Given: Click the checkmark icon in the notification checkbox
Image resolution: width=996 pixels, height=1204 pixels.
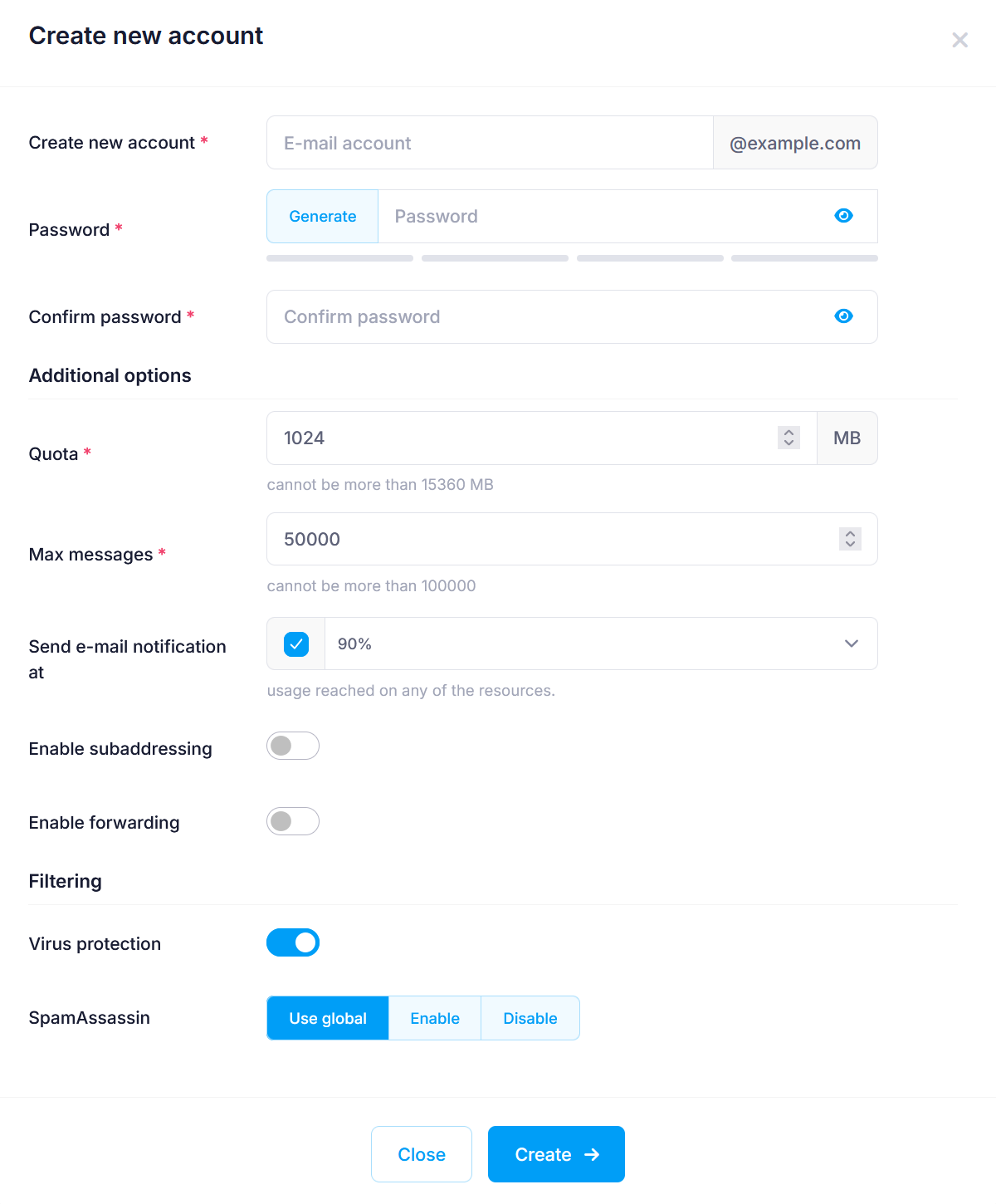Looking at the screenshot, I should [295, 644].
